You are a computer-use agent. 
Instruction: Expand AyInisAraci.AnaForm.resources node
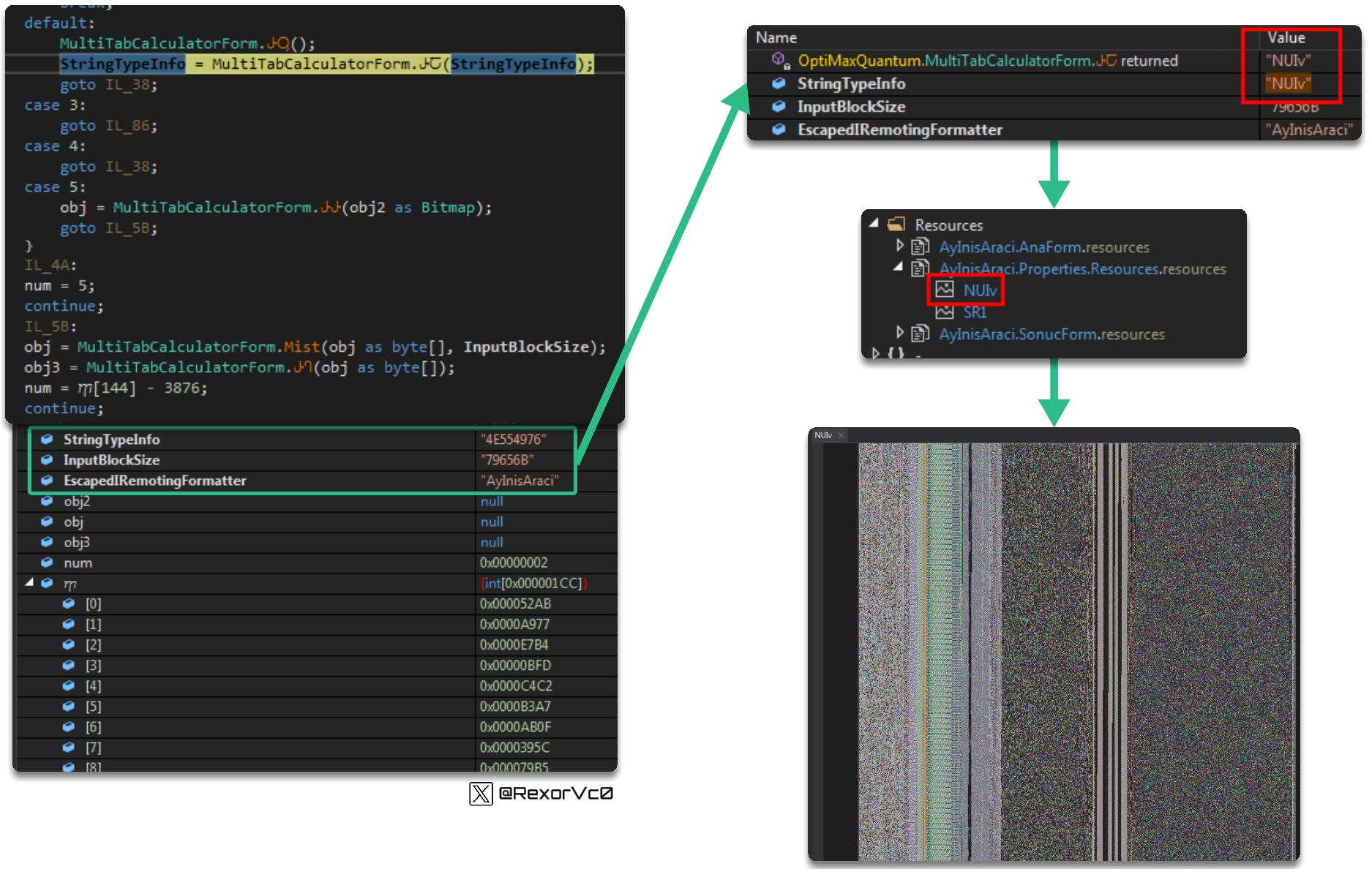tap(900, 246)
